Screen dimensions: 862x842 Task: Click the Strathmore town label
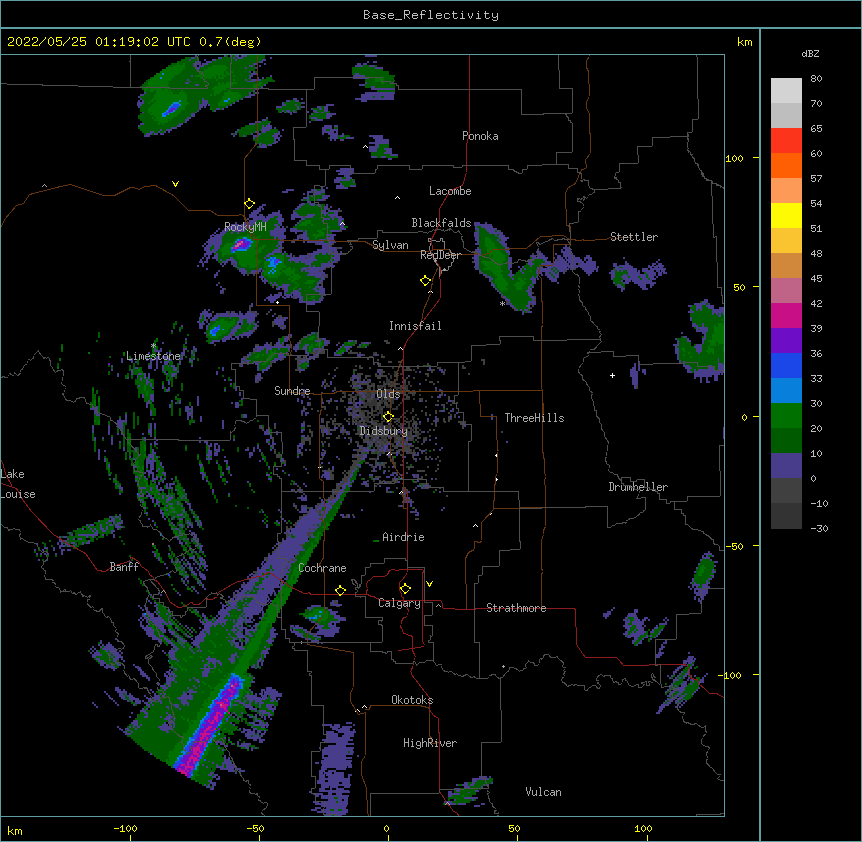pyautogui.click(x=516, y=608)
